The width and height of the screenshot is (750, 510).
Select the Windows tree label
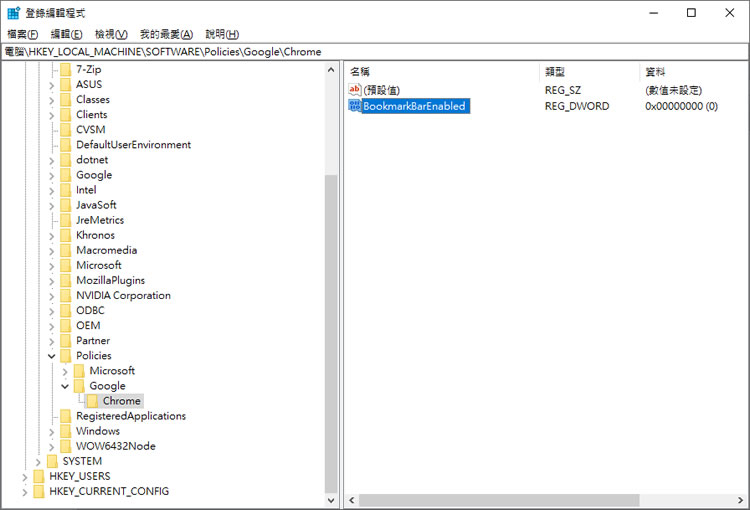coord(98,431)
